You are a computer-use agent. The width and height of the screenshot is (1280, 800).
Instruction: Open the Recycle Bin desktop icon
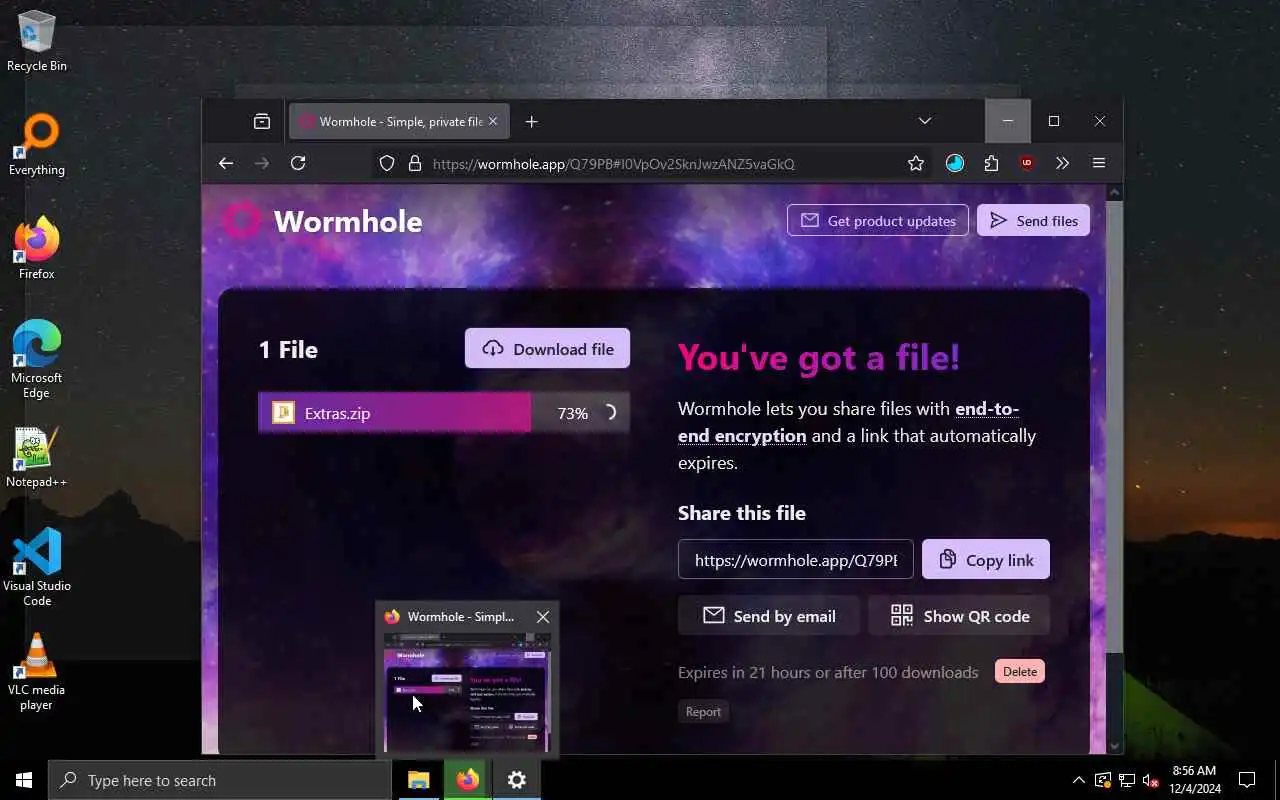click(x=37, y=41)
